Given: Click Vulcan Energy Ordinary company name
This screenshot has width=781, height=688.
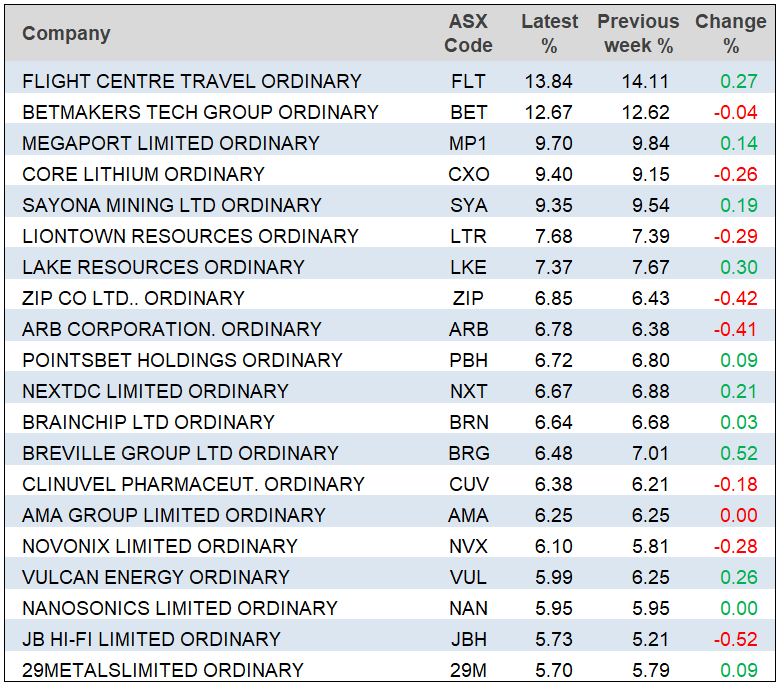Looking at the screenshot, I should tap(156, 577).
